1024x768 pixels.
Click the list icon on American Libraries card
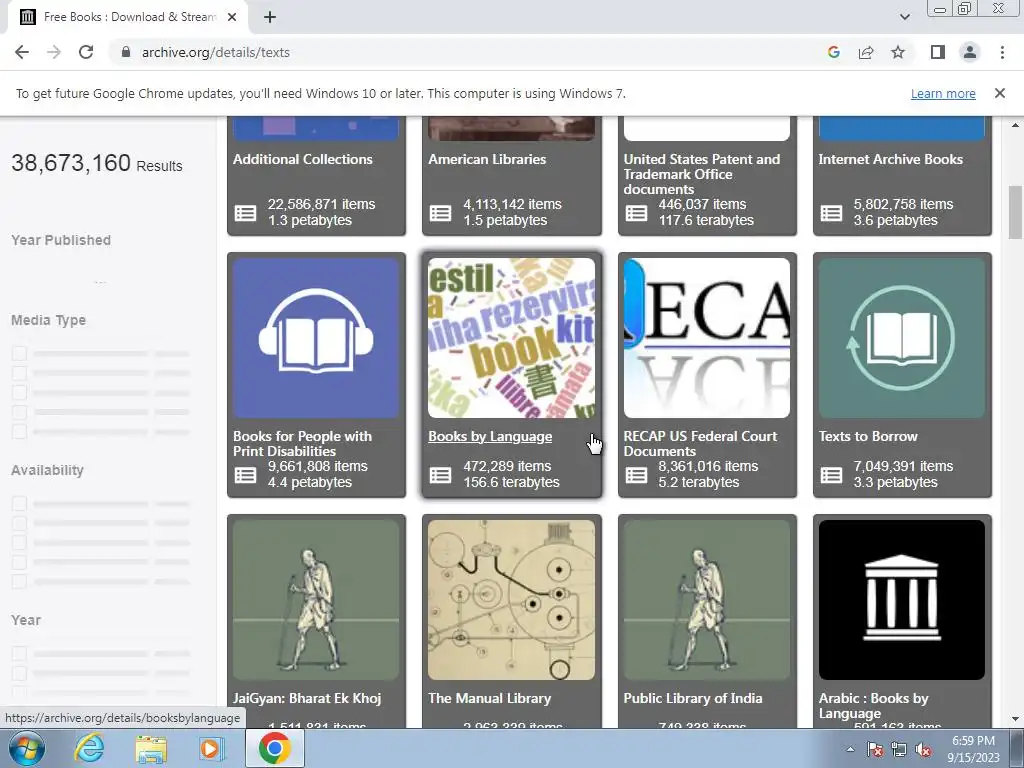440,213
